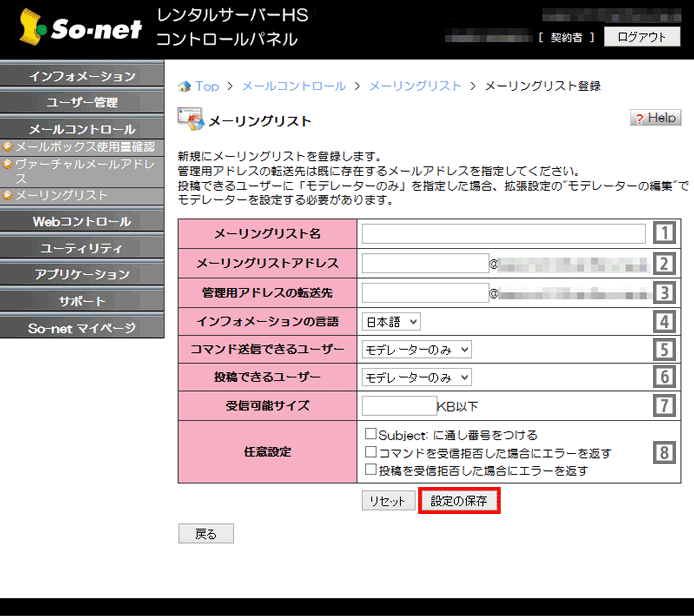Screen dimensions: 694x616
Task: Enable Subject serial number checkbox
Action: point(370,435)
